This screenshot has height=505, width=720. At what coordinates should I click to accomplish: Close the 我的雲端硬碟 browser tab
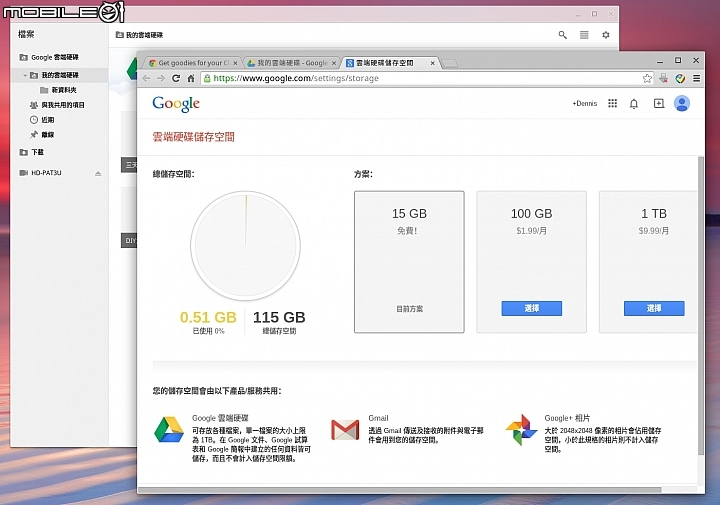click(334, 63)
